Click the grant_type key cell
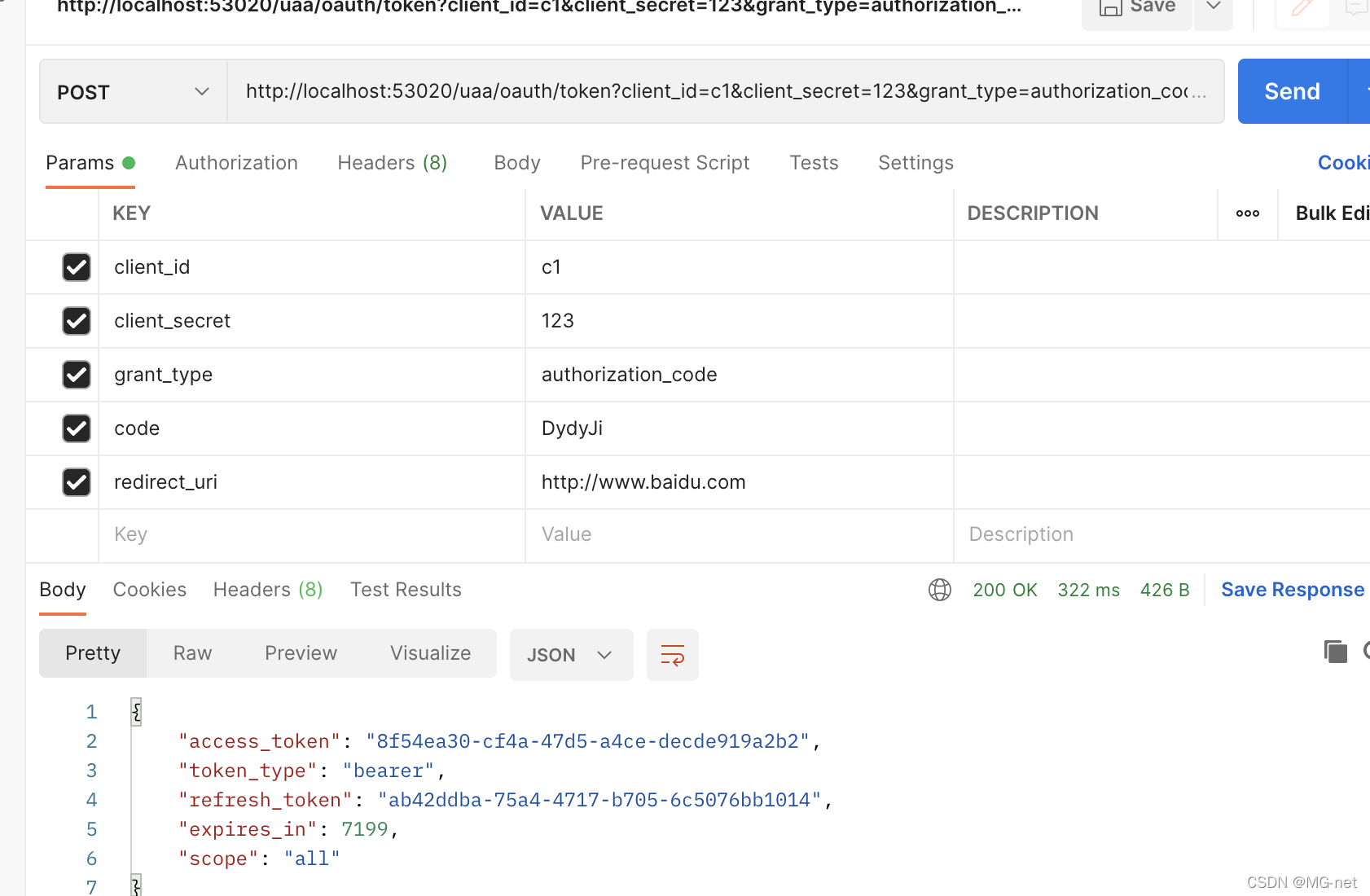 click(x=312, y=375)
